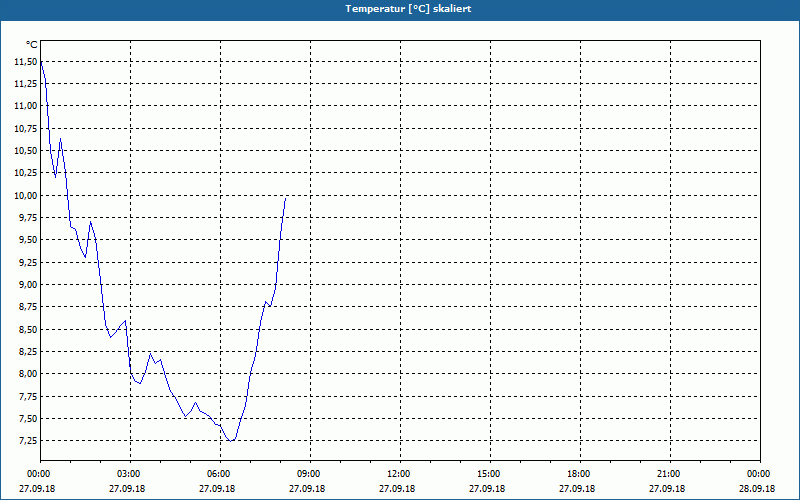Click the 10,00 y-axis value
The width and height of the screenshot is (800, 500).
click(26, 195)
